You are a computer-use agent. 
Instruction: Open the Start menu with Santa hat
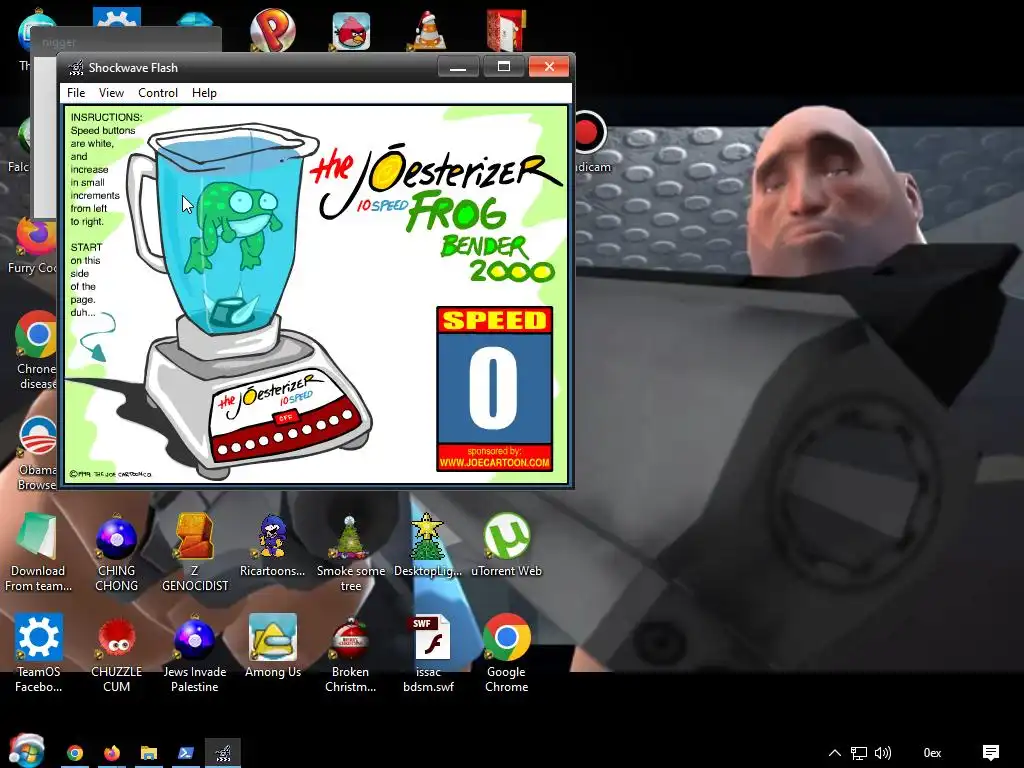click(26, 751)
